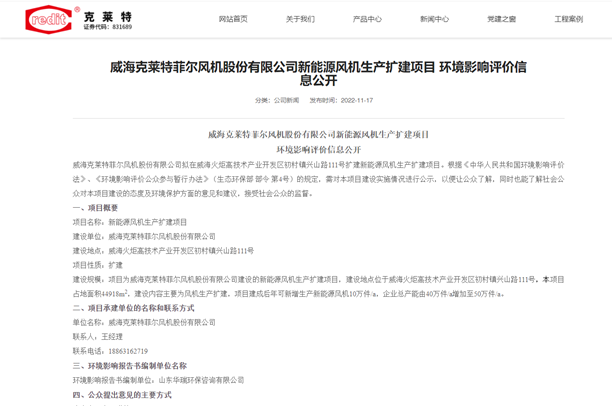The image size is (612, 406).
Task: Click the 证券代码: 831689 text
Action: pyautogui.click(x=108, y=27)
